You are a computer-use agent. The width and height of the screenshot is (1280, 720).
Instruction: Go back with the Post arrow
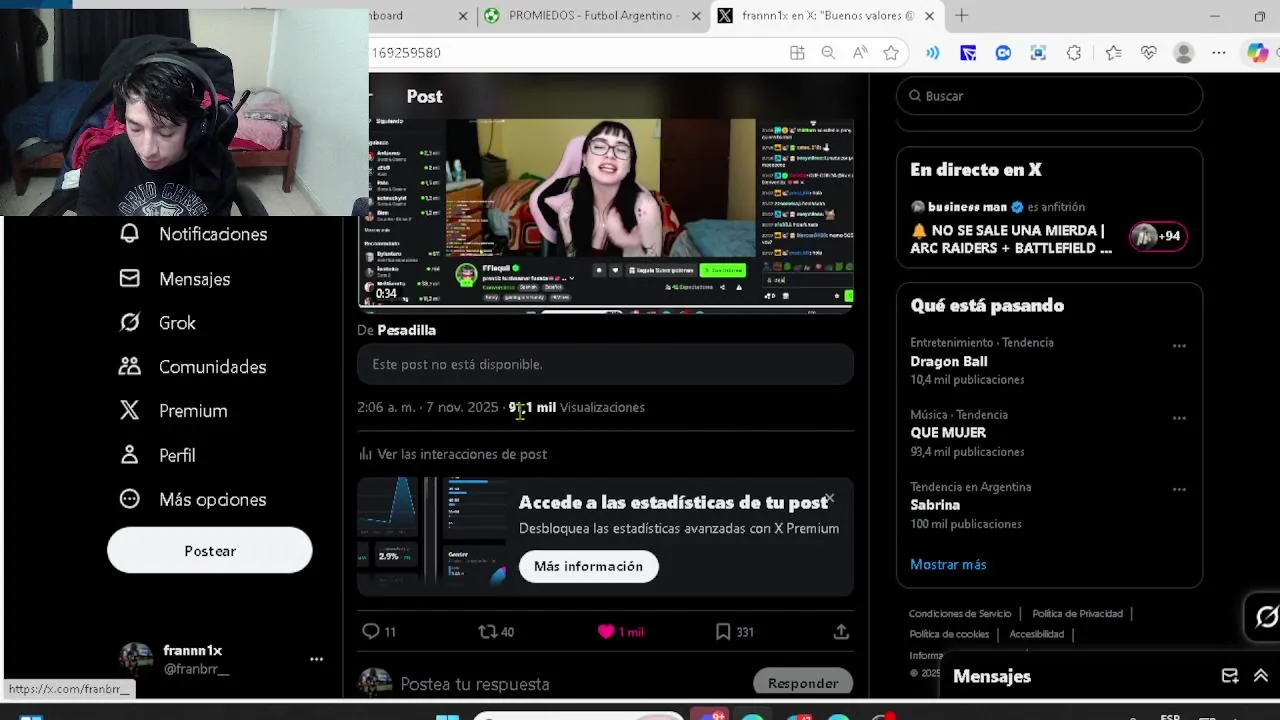(372, 96)
